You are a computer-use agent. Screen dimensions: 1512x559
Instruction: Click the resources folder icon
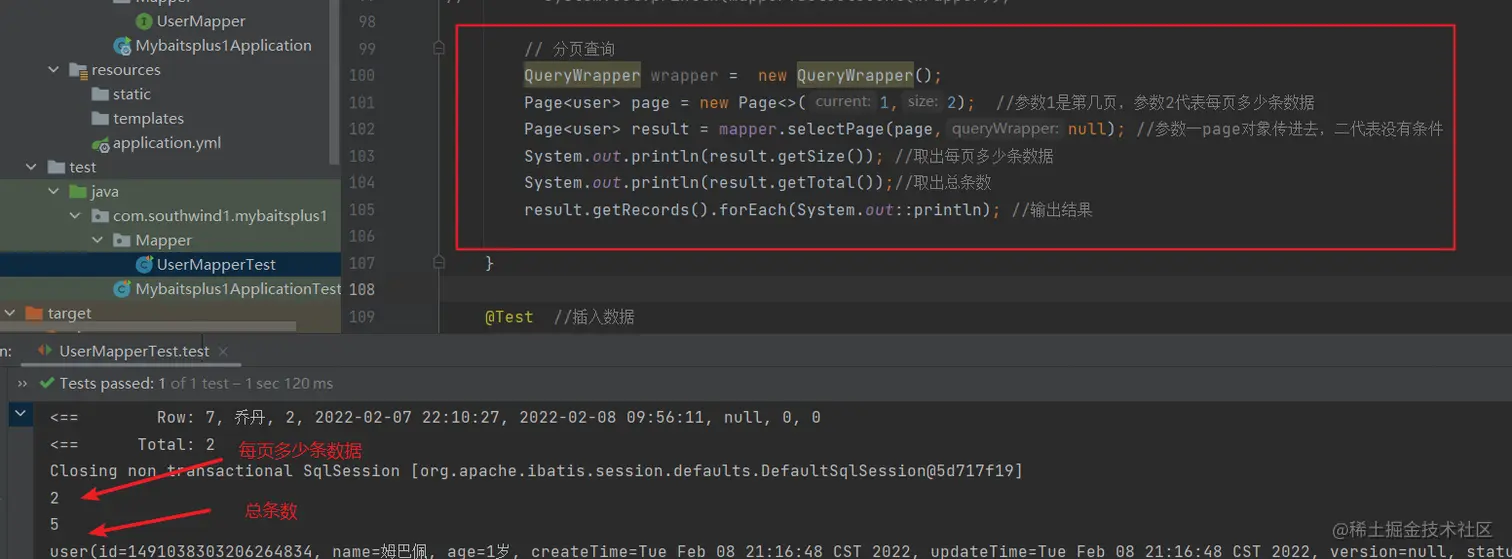(x=78, y=70)
